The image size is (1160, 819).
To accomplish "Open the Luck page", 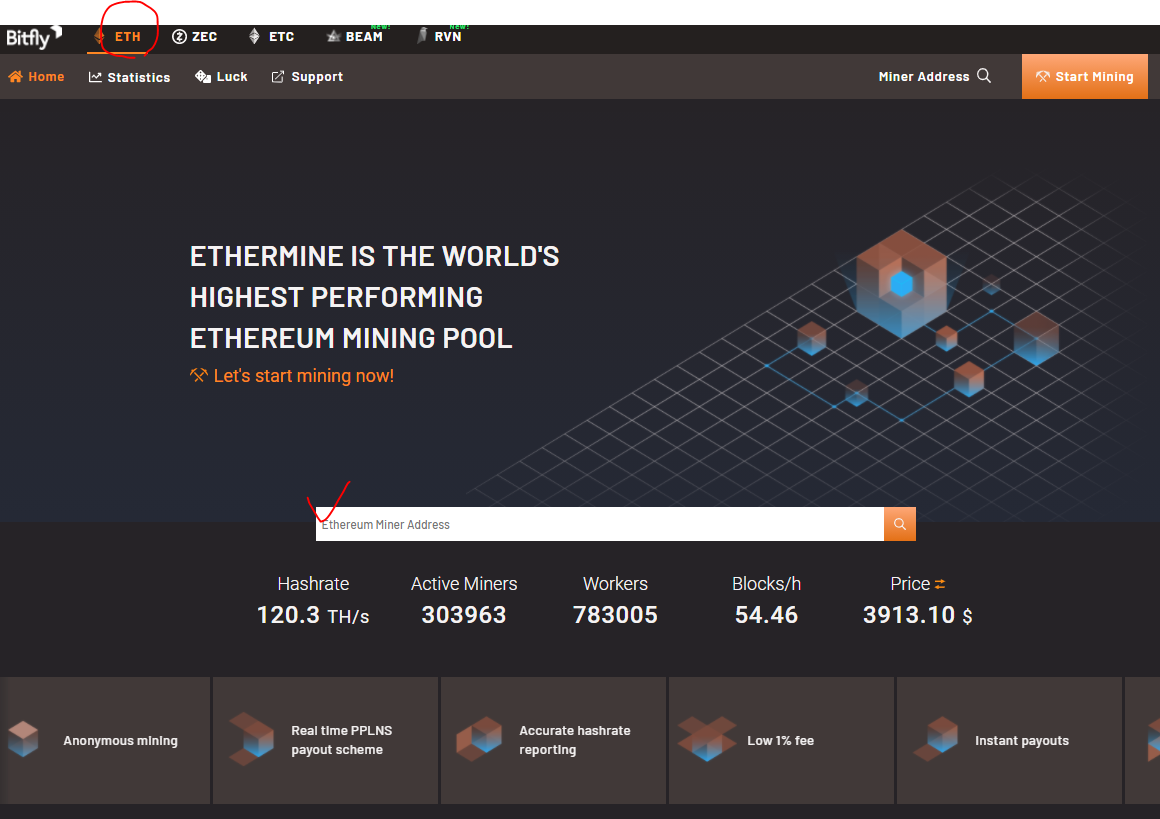I will 221,77.
